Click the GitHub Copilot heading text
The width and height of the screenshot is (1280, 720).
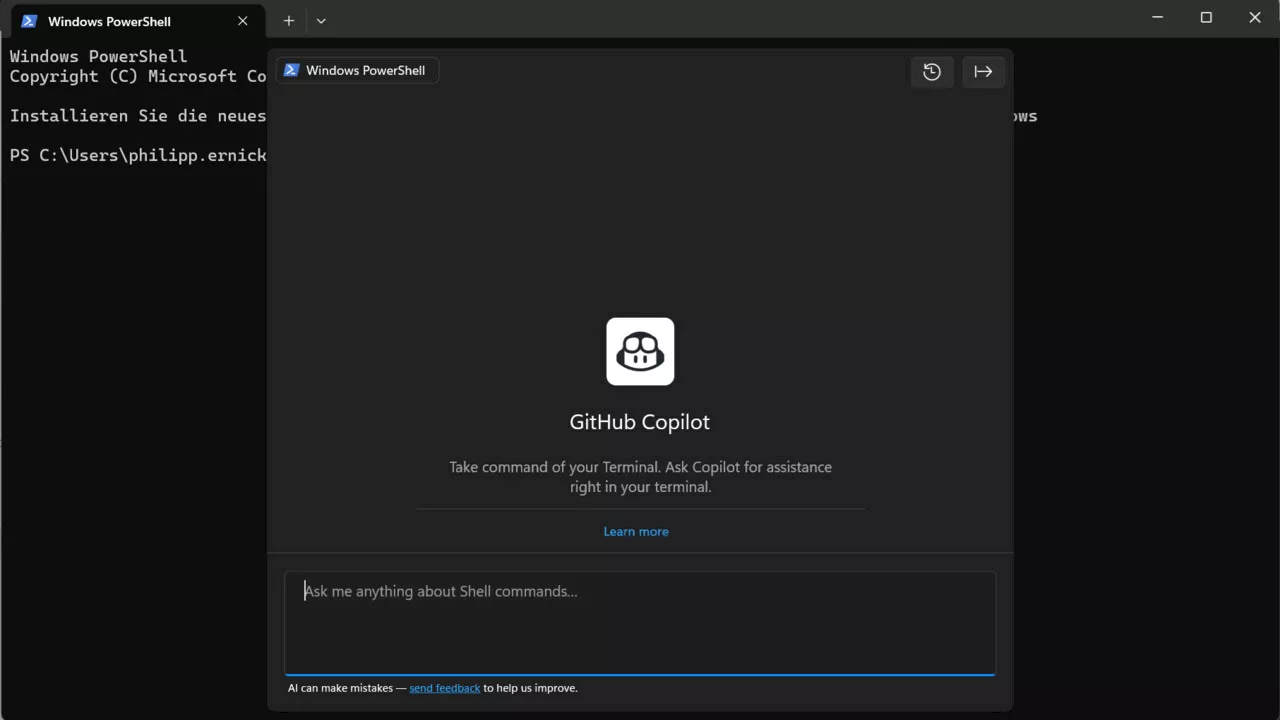tap(640, 422)
